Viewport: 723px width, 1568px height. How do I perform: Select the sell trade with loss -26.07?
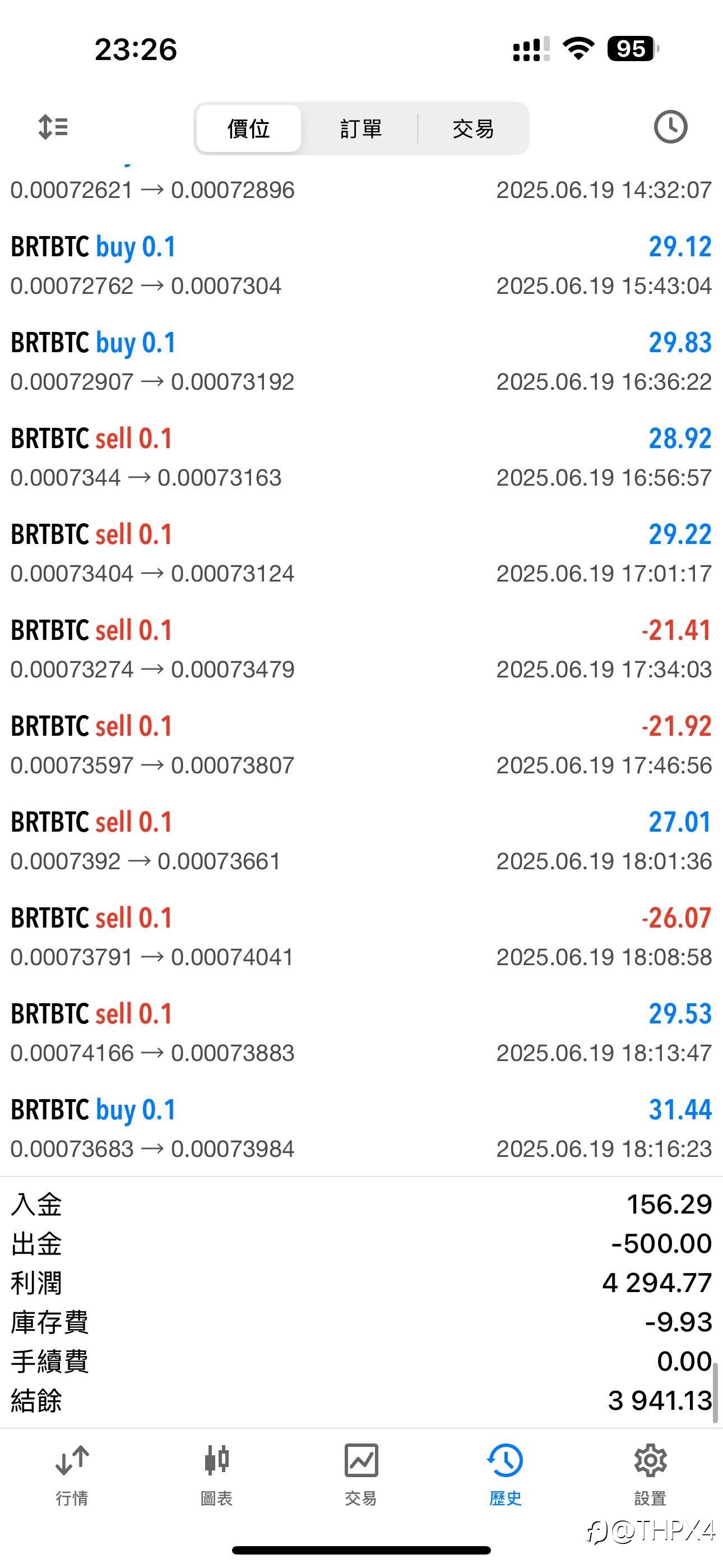361,937
